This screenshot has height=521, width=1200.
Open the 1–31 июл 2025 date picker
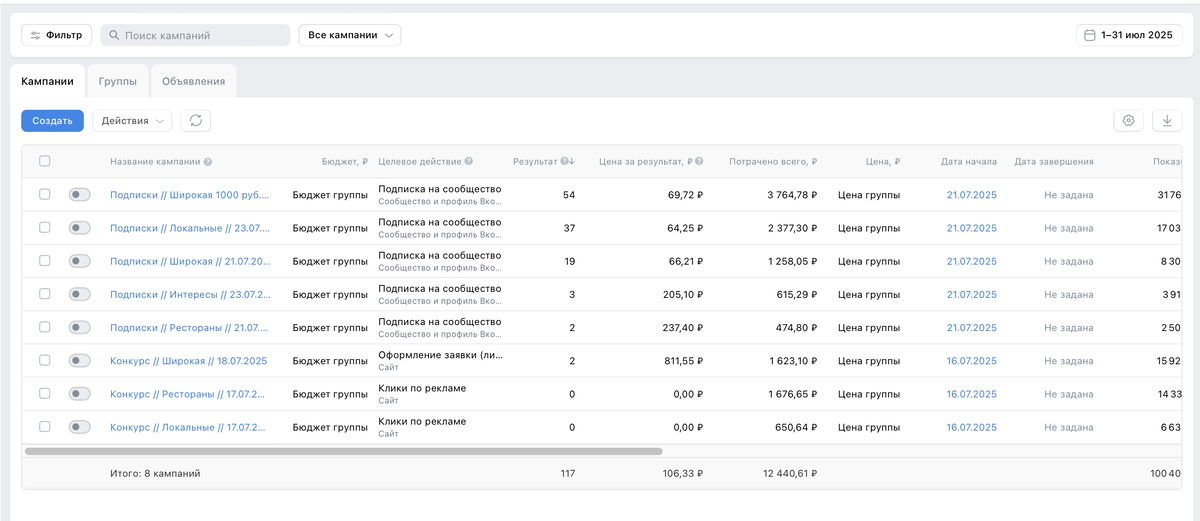coord(1129,35)
